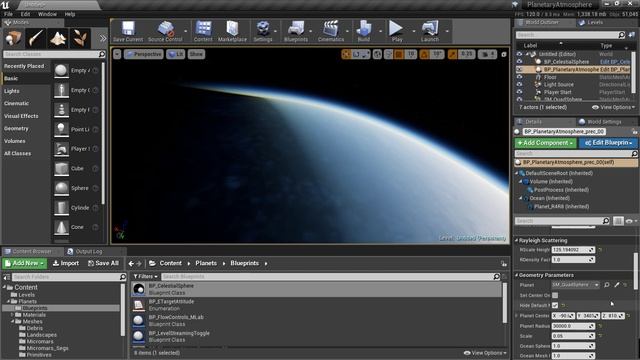Toggle rotation snapping in viewport toolbar
This screenshot has height=360, width=640.
[x=424, y=54]
